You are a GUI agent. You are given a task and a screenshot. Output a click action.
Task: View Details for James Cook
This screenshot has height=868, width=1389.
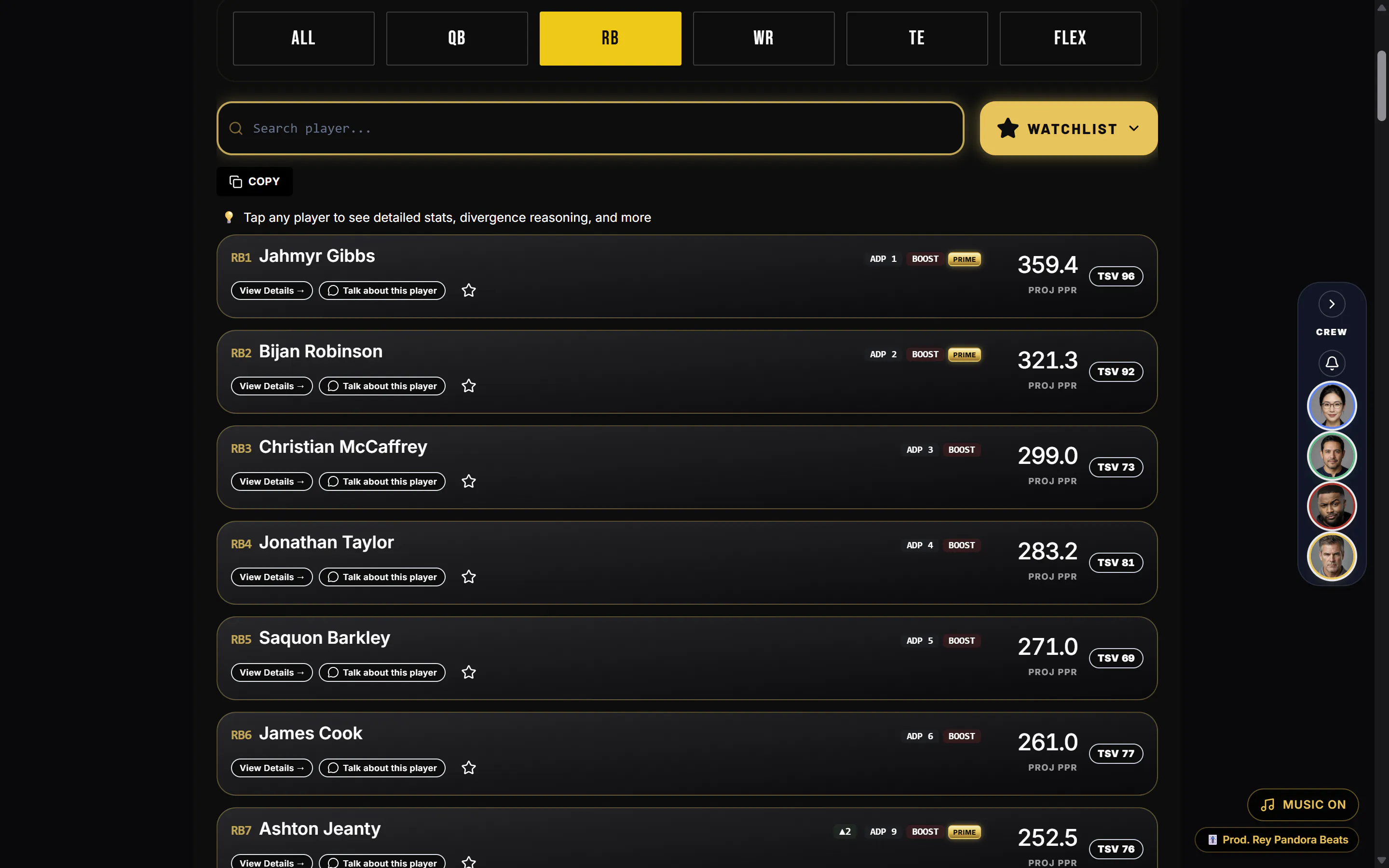(x=272, y=768)
